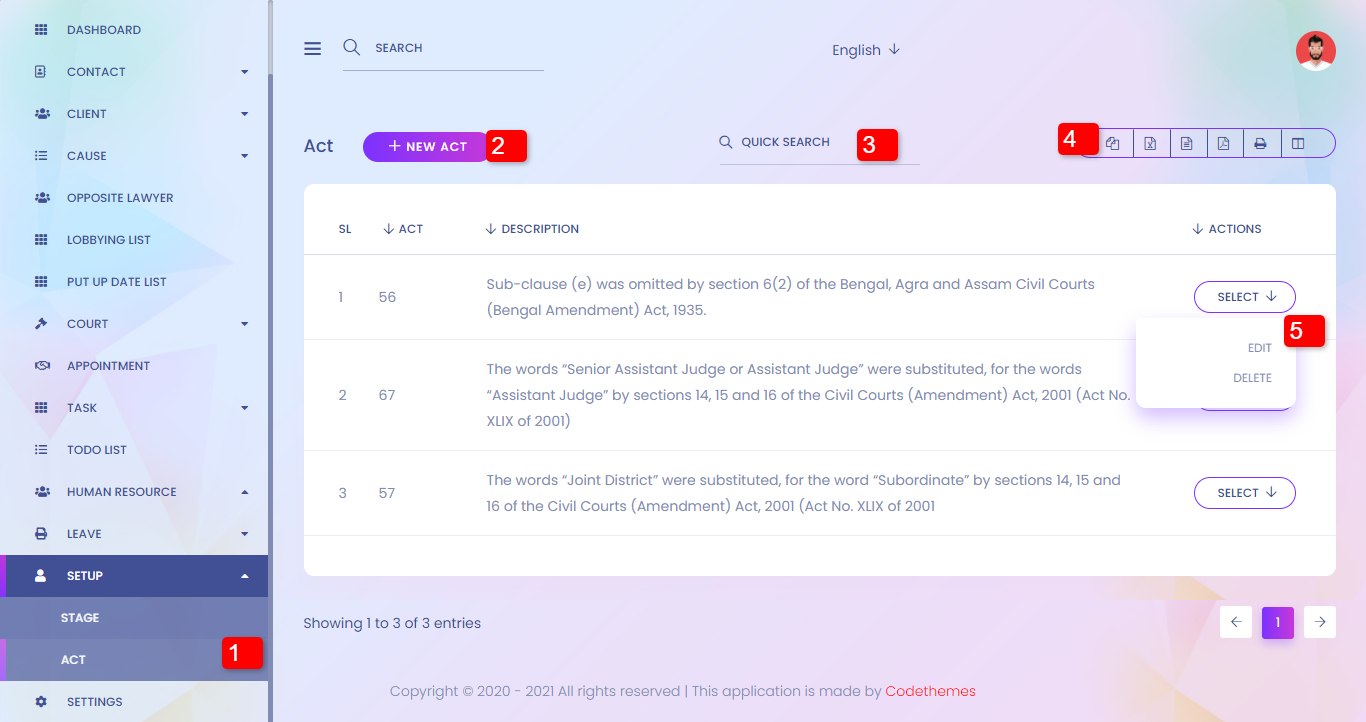Click the user profile avatar
The width and height of the screenshot is (1366, 722).
pos(1315,51)
